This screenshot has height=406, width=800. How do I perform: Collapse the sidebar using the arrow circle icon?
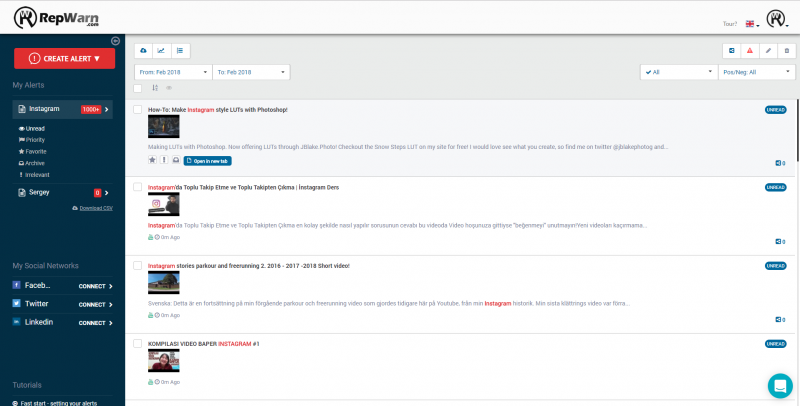[115, 41]
